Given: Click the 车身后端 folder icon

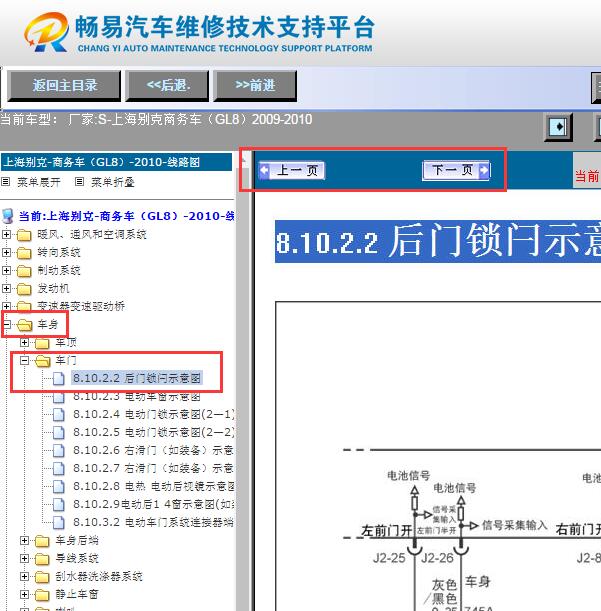Looking at the screenshot, I should point(42,541).
